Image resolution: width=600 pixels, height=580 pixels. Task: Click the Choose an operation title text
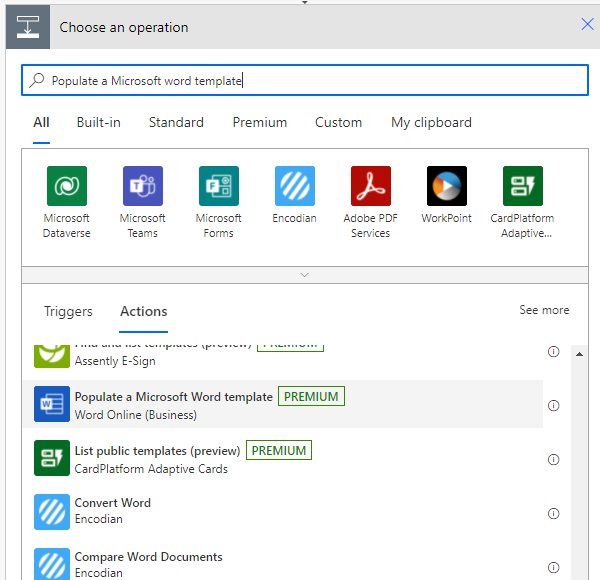pos(124,27)
